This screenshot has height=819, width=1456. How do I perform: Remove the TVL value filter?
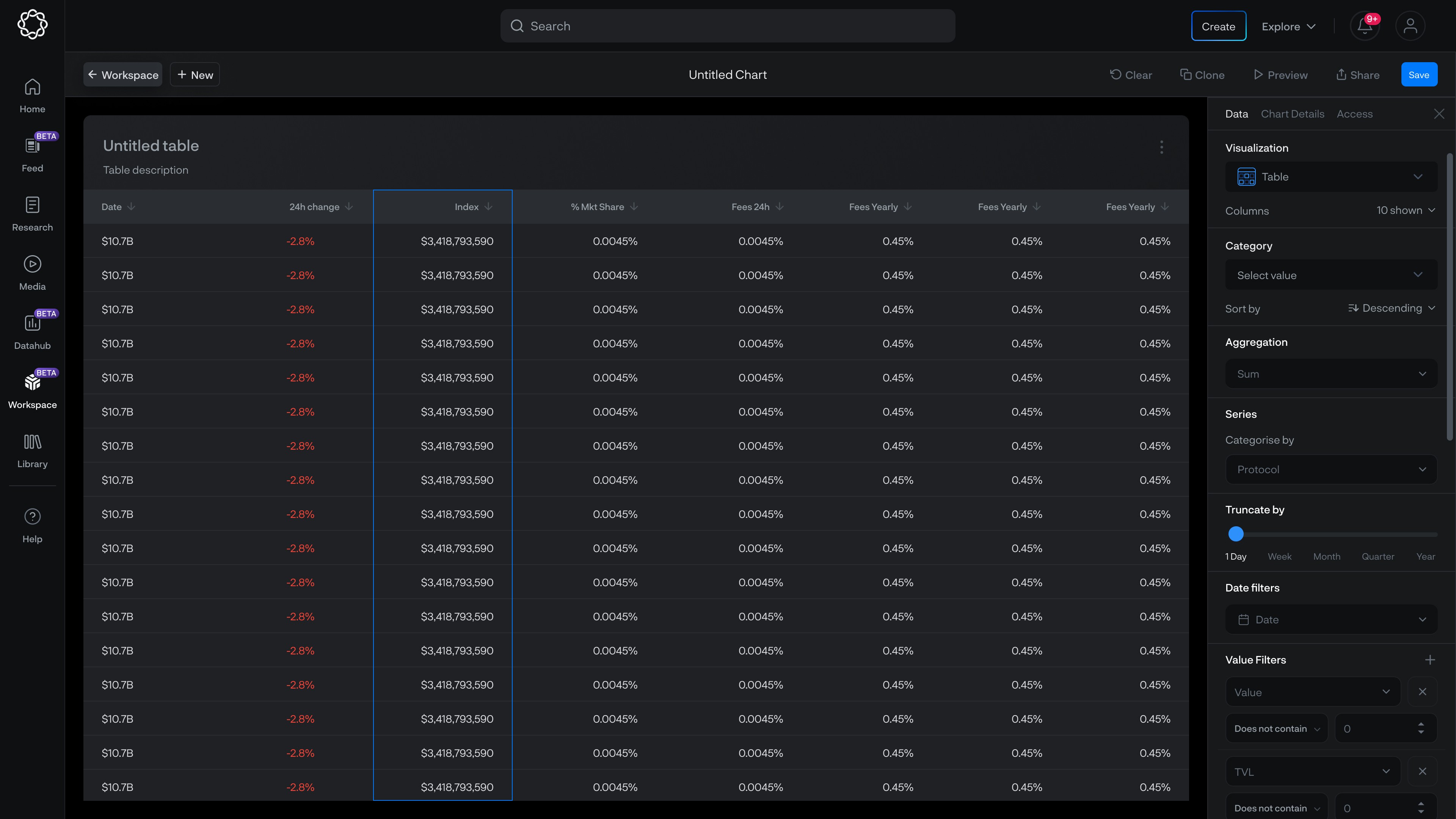tap(1422, 772)
